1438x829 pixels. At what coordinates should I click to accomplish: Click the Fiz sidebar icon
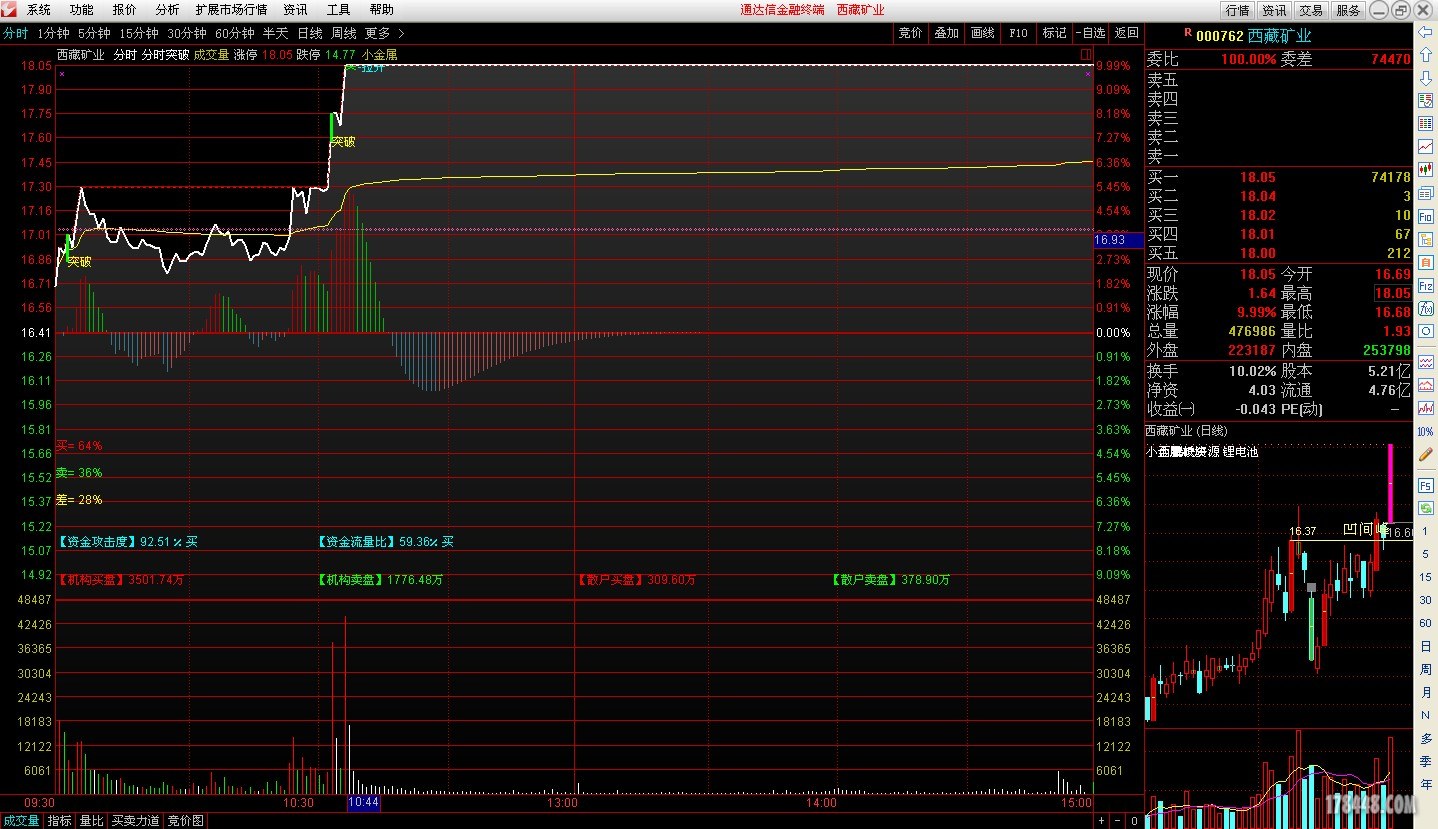pos(1425,285)
